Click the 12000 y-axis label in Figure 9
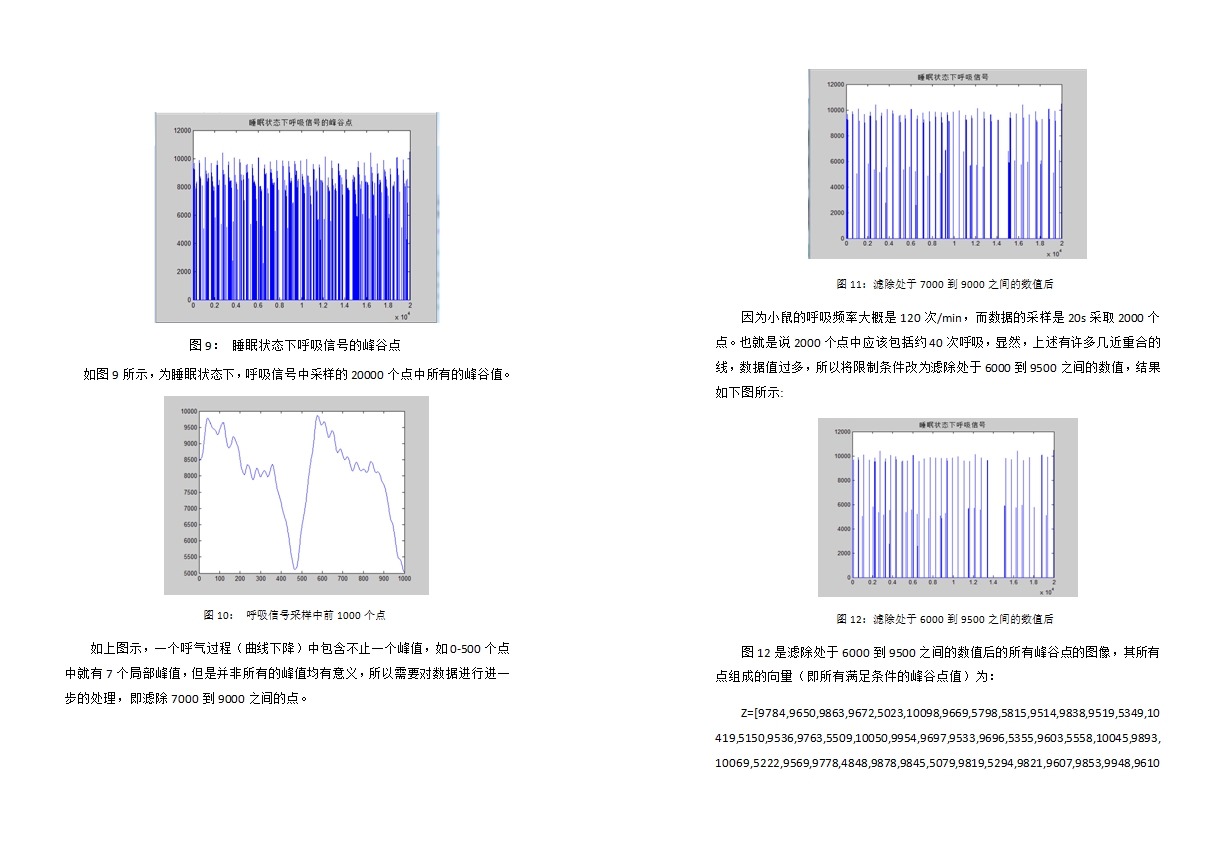 [181, 130]
